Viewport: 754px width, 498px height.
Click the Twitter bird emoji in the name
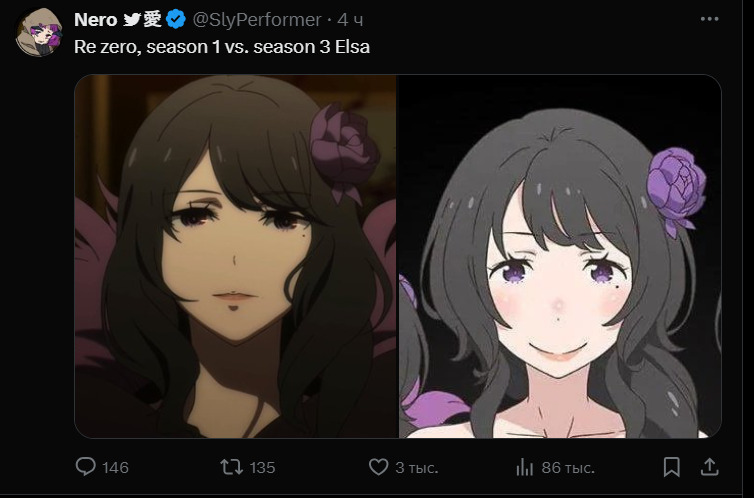click(132, 19)
